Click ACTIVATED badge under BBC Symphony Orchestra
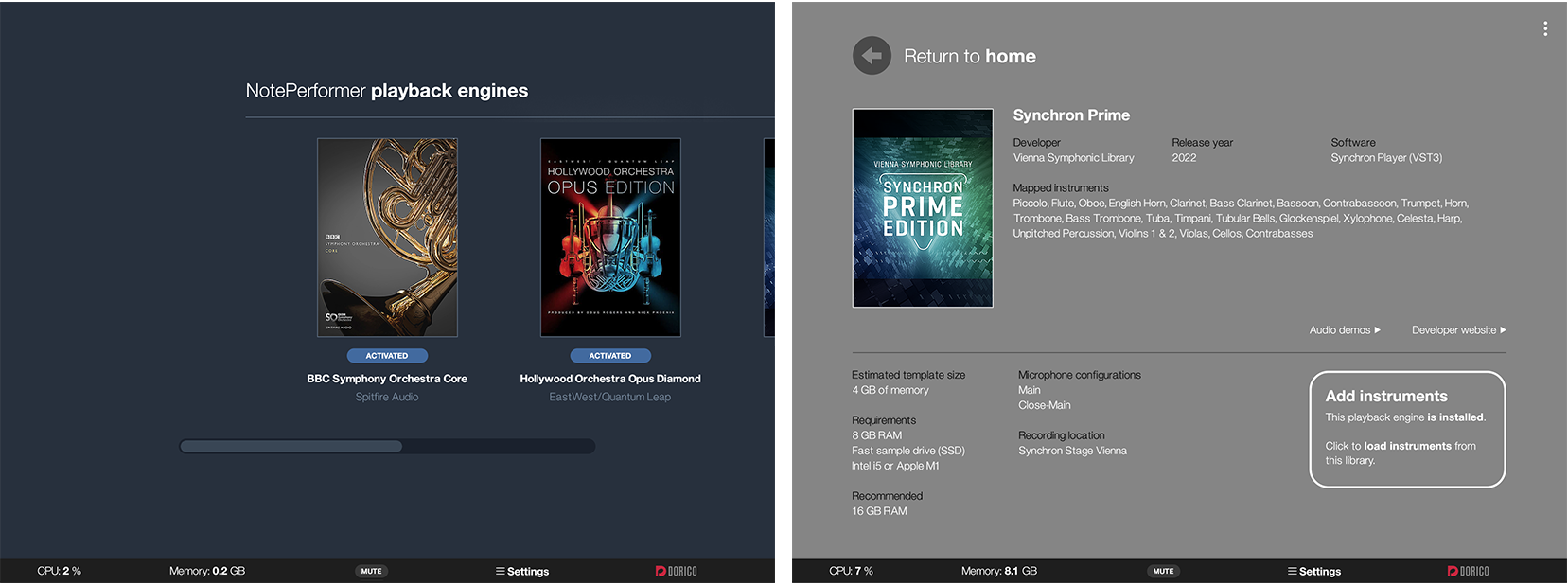 click(387, 356)
